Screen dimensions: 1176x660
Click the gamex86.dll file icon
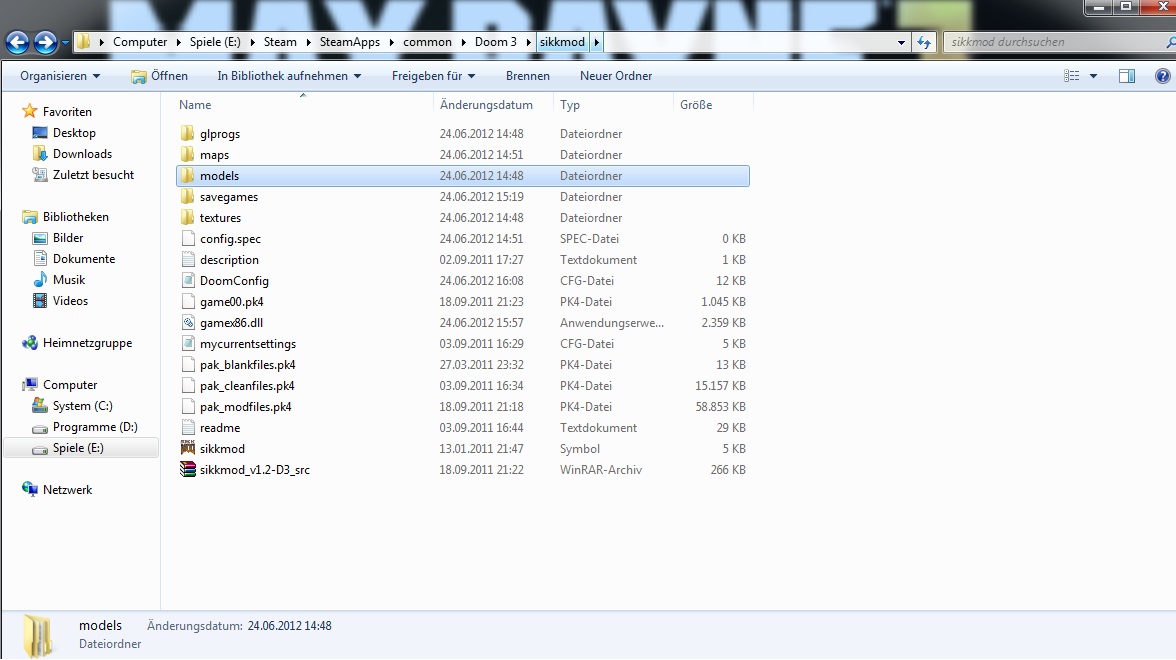(x=188, y=322)
